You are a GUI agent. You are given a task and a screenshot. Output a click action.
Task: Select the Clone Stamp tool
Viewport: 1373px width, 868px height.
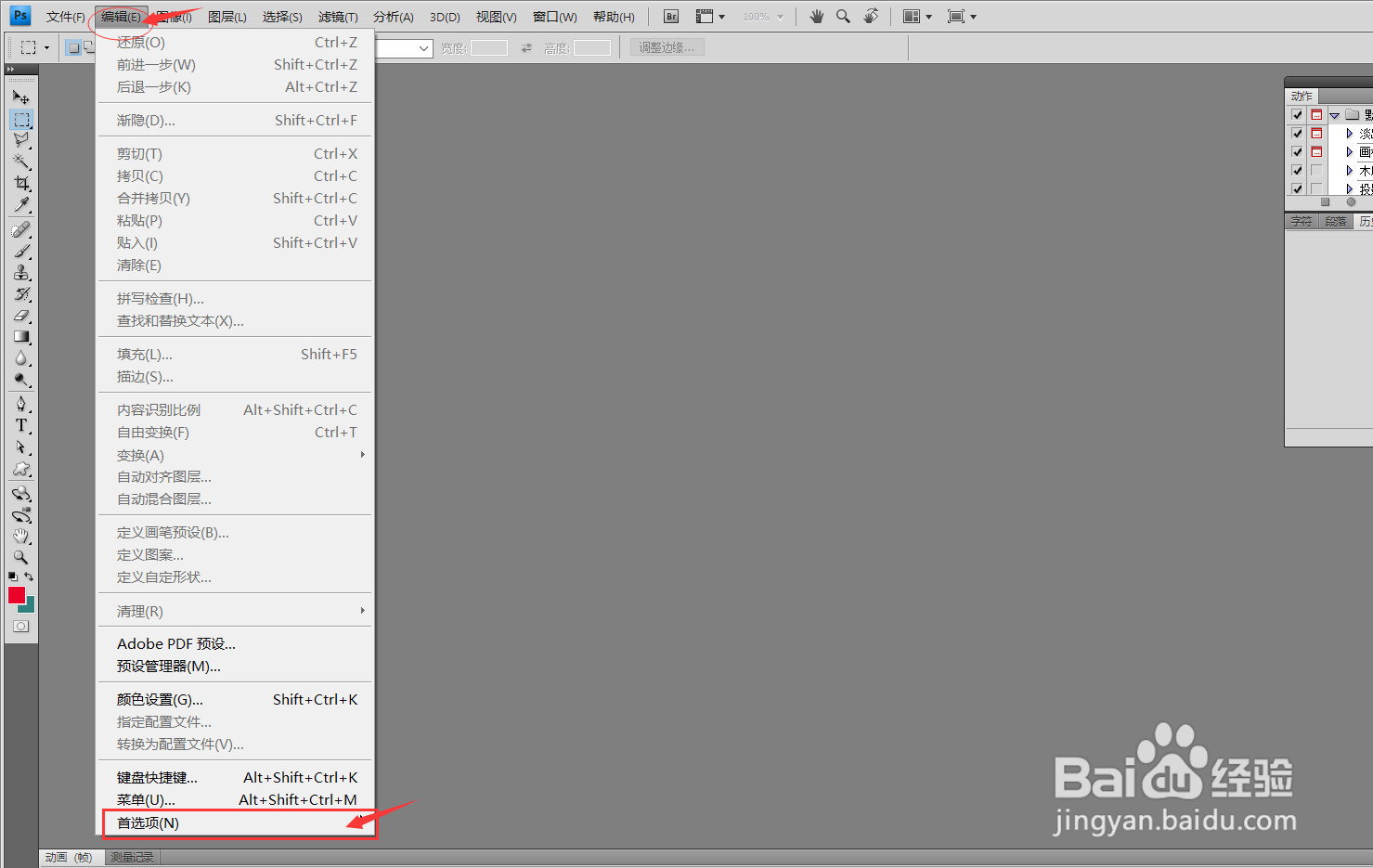tap(20, 272)
